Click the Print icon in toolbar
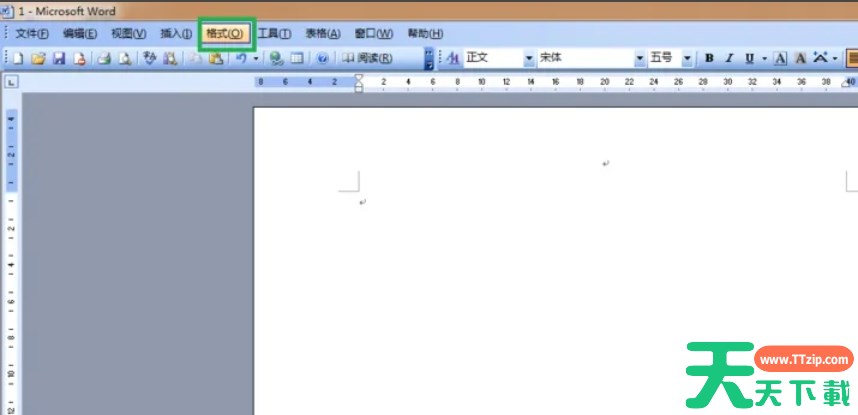 [103, 59]
